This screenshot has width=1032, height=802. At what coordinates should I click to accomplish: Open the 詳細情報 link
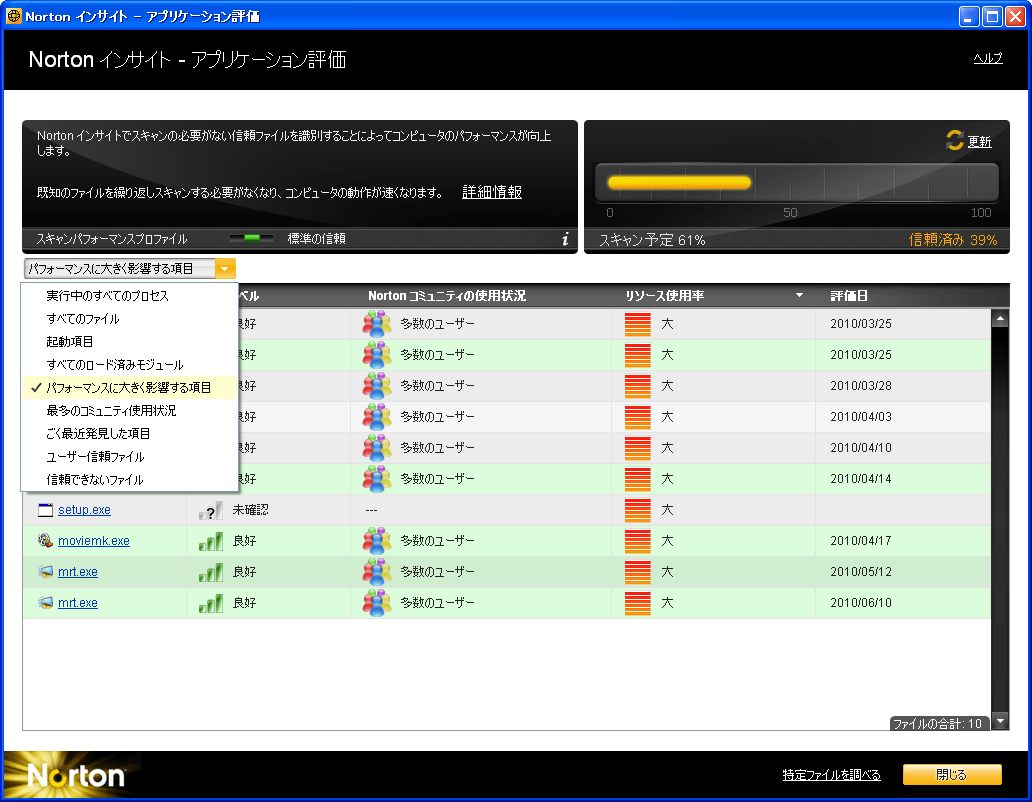pyautogui.click(x=492, y=192)
